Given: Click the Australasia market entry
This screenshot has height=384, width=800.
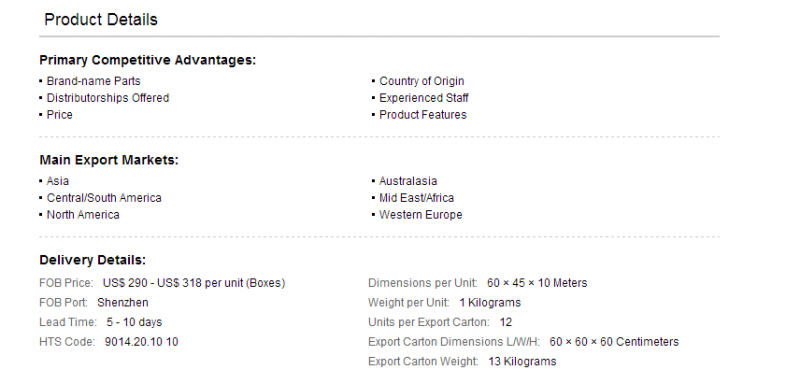Looking at the screenshot, I should pos(408,181).
